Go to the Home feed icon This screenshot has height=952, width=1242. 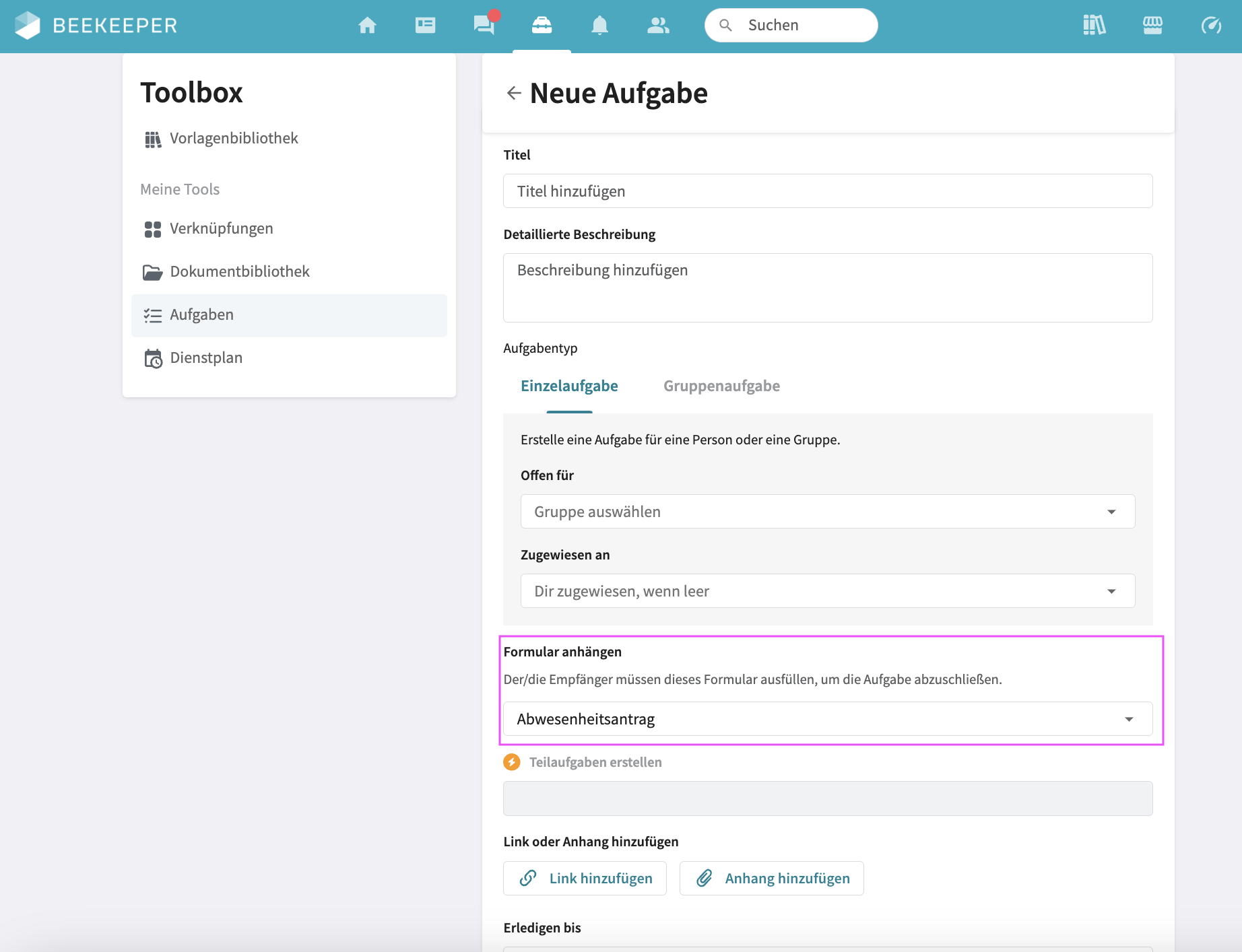point(367,26)
